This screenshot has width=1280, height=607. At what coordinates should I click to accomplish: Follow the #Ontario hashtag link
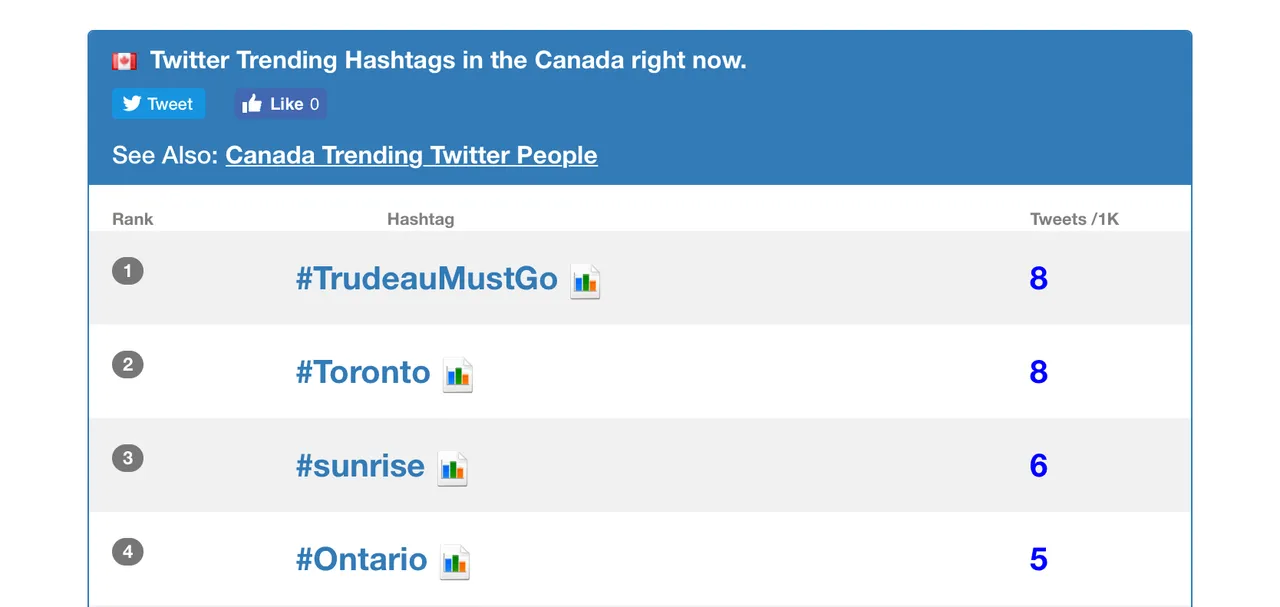361,559
